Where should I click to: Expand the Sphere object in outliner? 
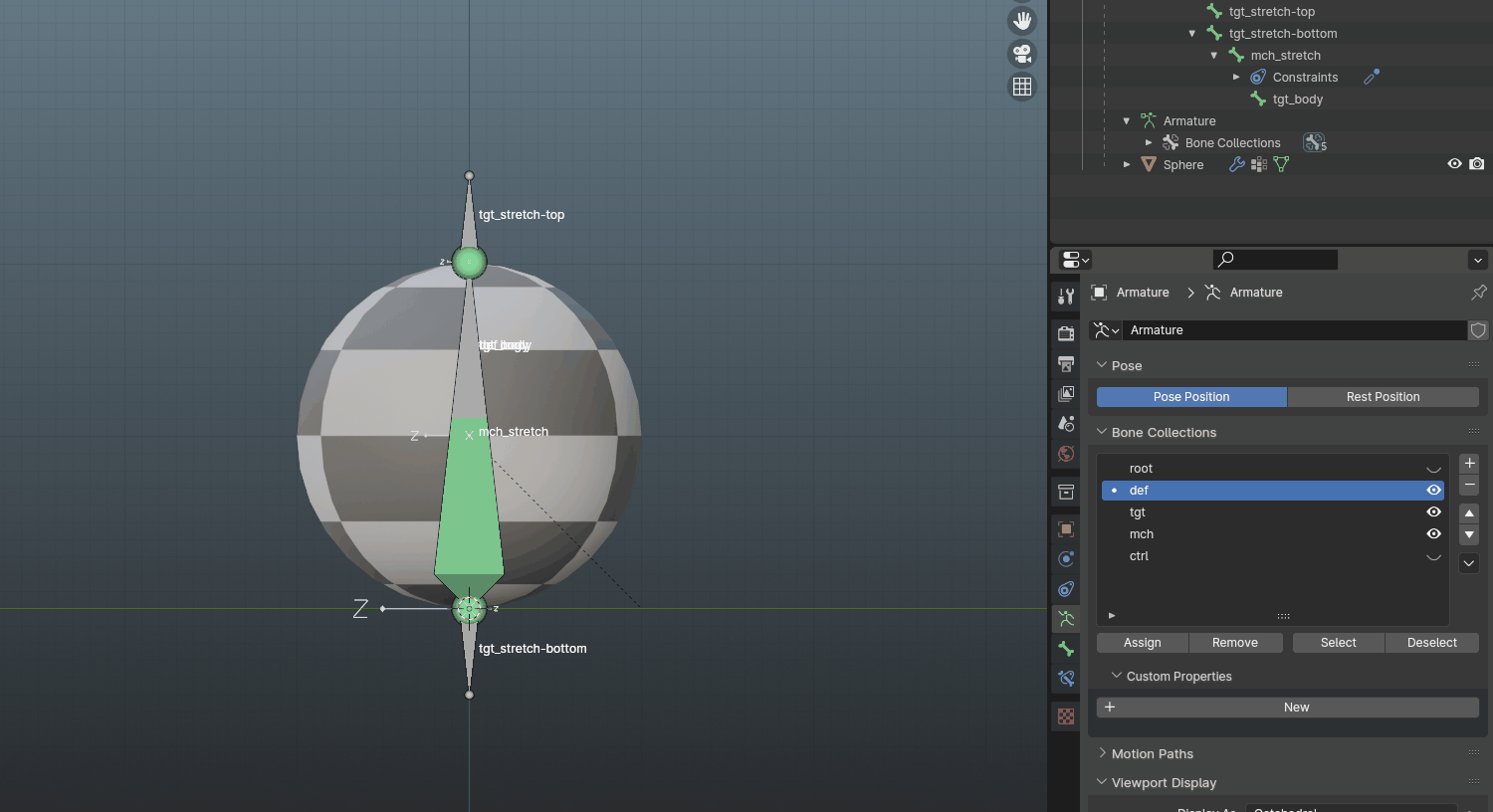click(x=1127, y=165)
